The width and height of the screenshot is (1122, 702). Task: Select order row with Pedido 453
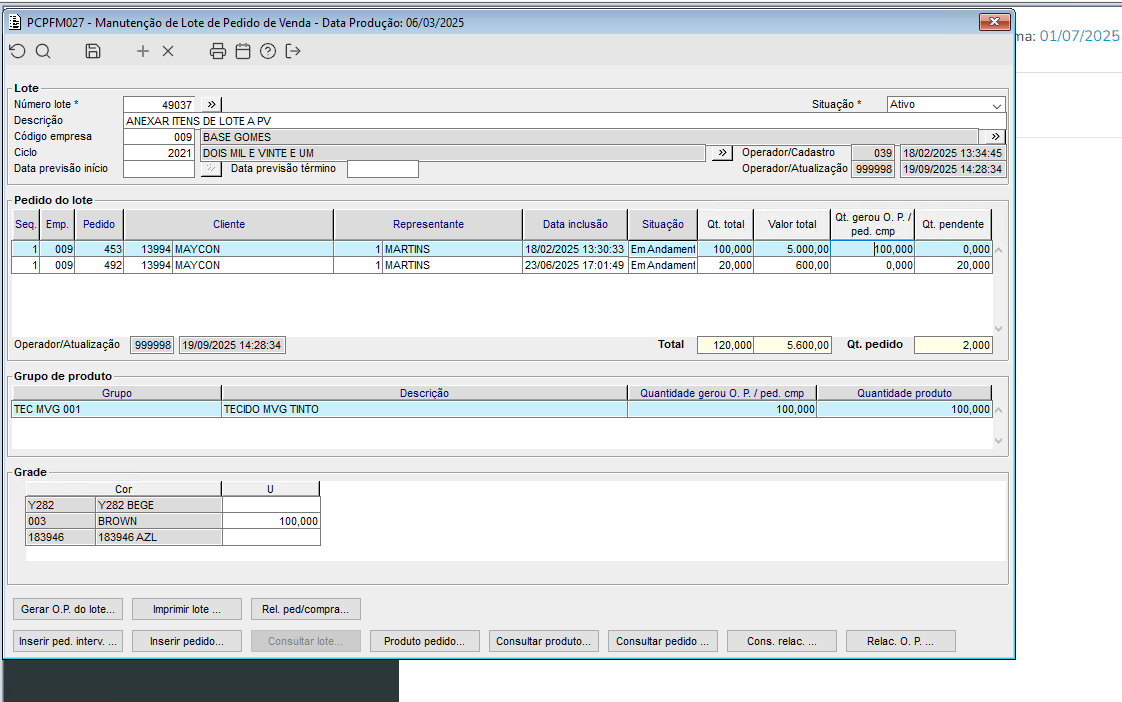coord(502,249)
